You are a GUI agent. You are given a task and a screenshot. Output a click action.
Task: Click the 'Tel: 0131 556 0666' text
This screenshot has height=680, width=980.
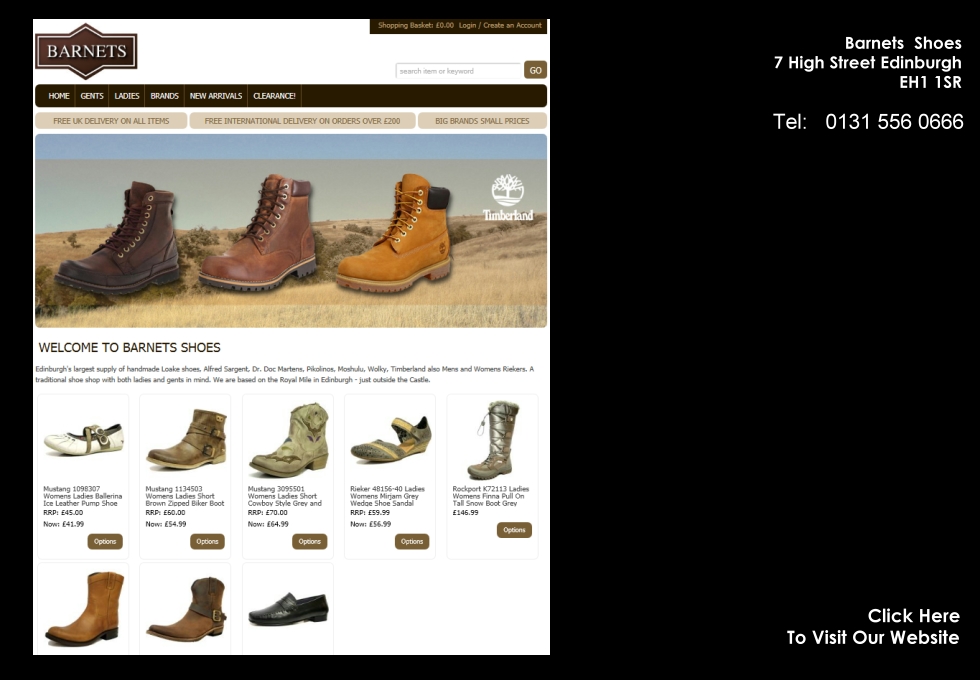coord(868,121)
